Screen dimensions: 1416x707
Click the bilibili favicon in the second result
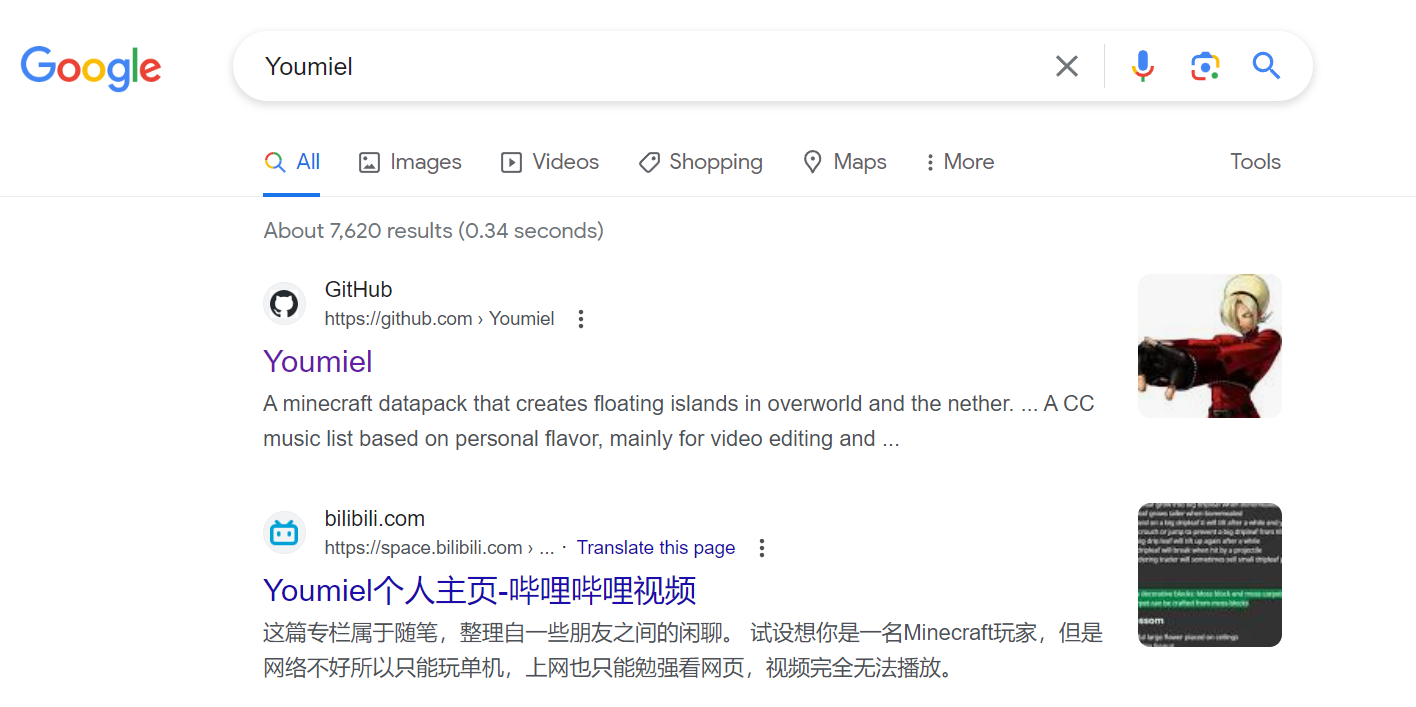point(284,533)
